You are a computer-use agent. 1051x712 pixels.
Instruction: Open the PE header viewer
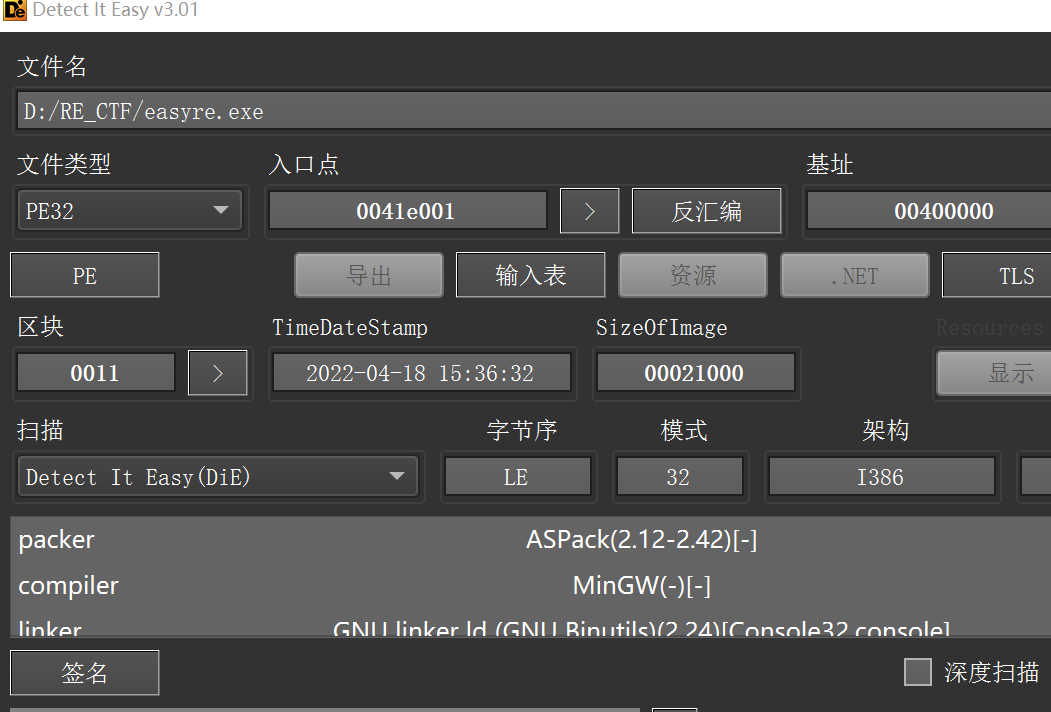click(84, 274)
